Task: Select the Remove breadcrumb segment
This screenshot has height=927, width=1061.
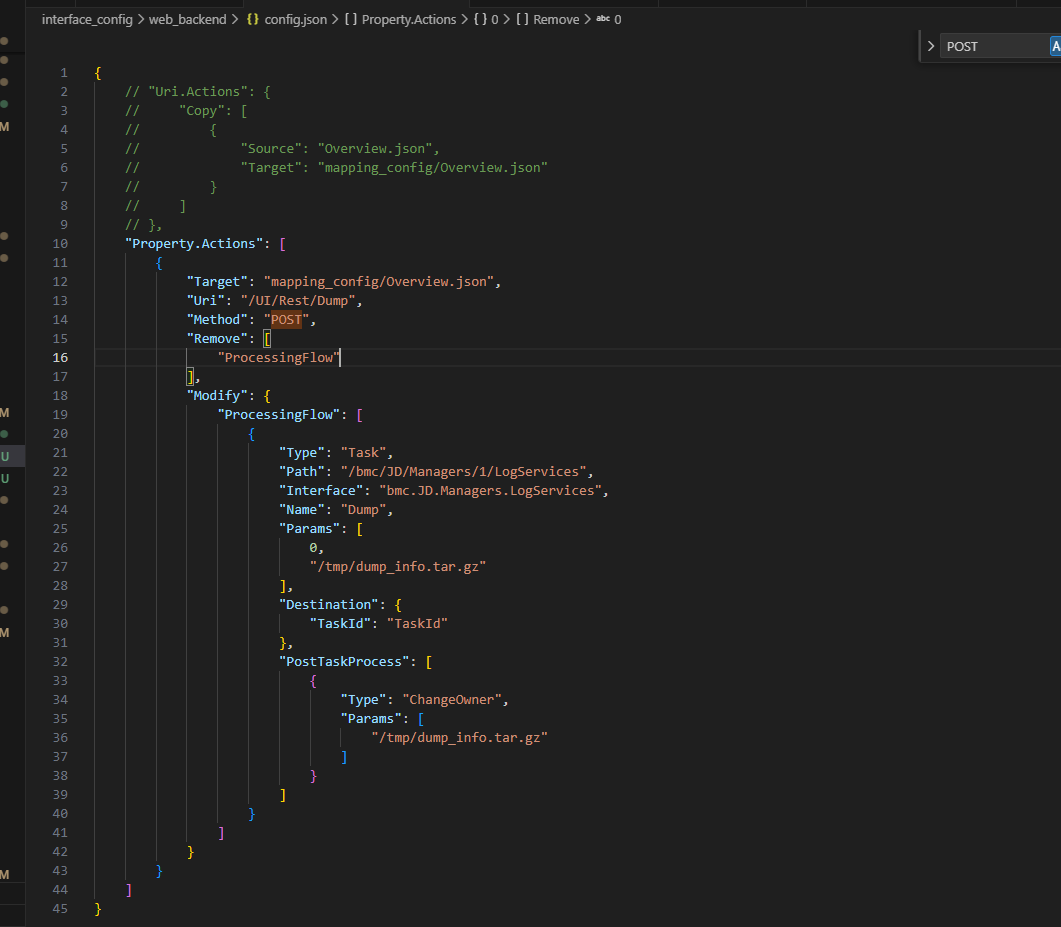Action: [556, 19]
